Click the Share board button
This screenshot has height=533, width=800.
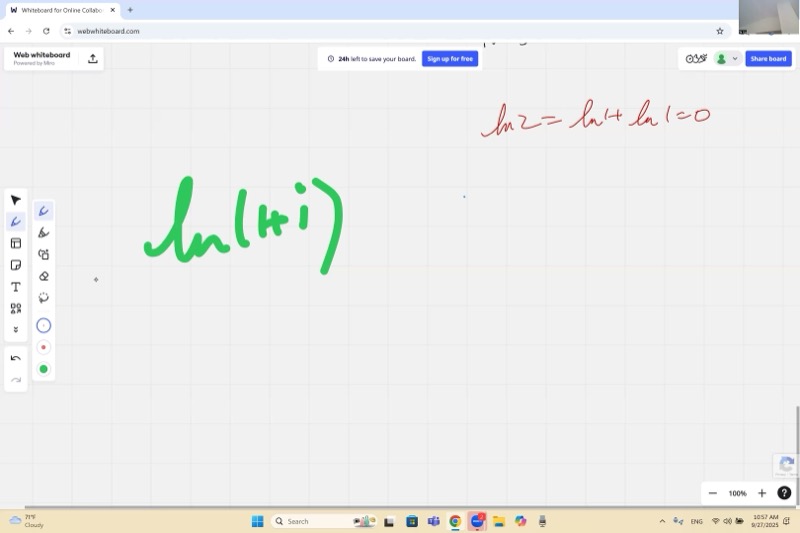coord(768,59)
